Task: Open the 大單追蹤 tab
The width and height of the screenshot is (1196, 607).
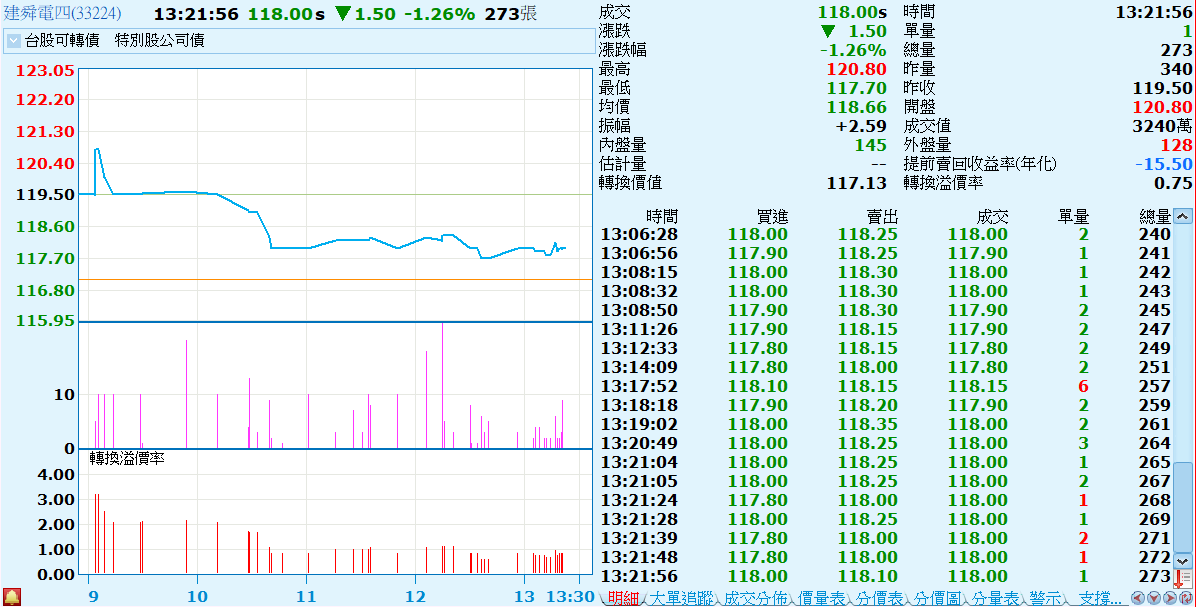Action: coord(681,598)
